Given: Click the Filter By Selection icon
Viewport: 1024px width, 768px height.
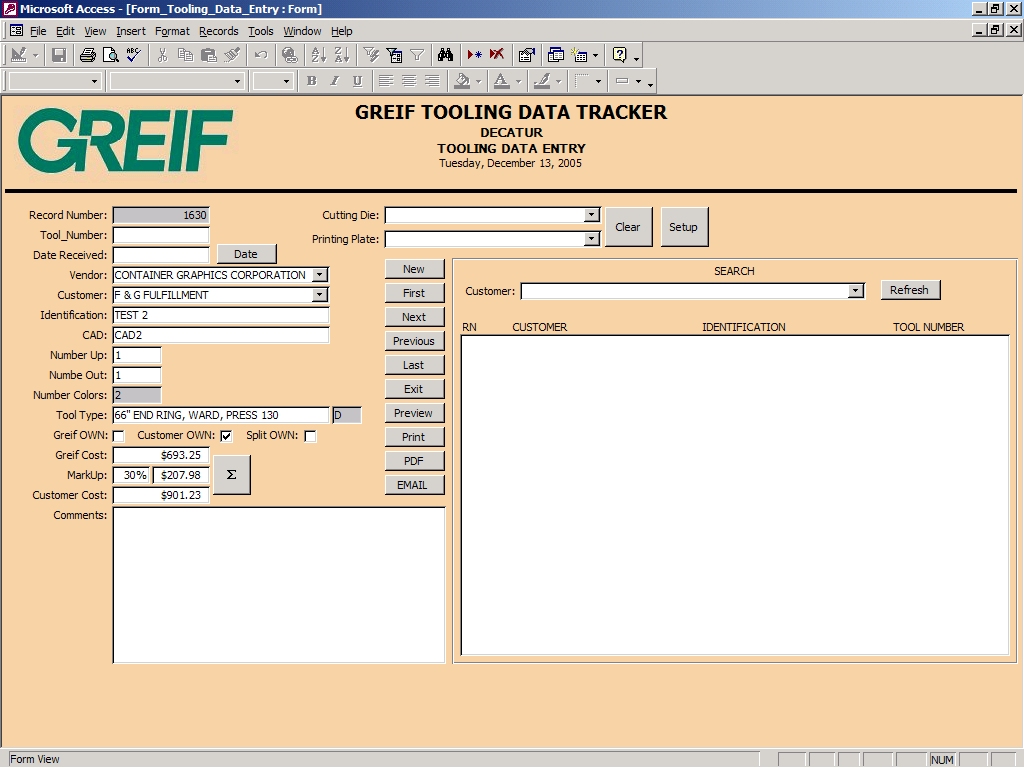Looking at the screenshot, I should click(371, 56).
